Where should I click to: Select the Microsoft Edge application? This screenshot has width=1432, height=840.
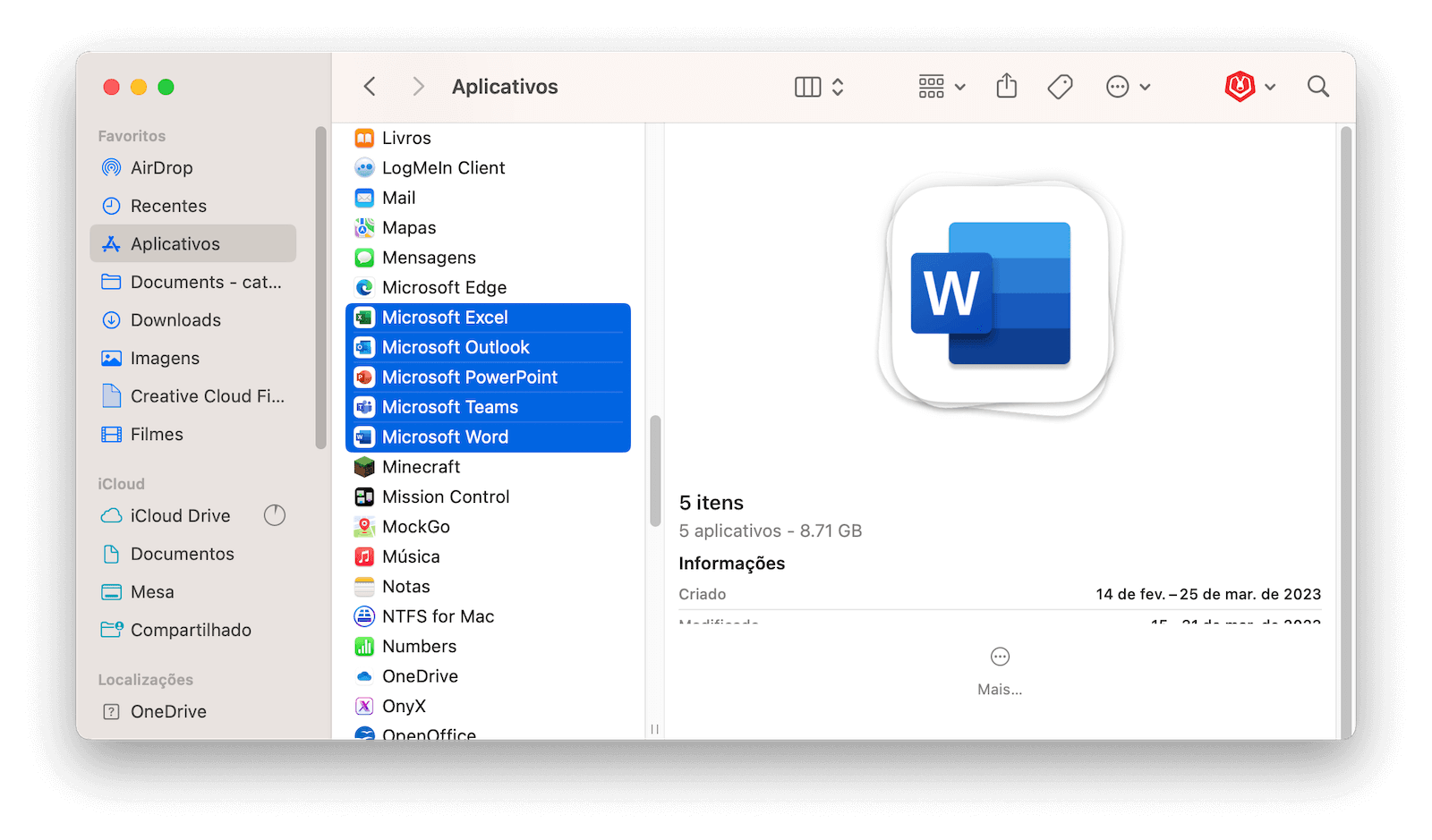click(445, 287)
